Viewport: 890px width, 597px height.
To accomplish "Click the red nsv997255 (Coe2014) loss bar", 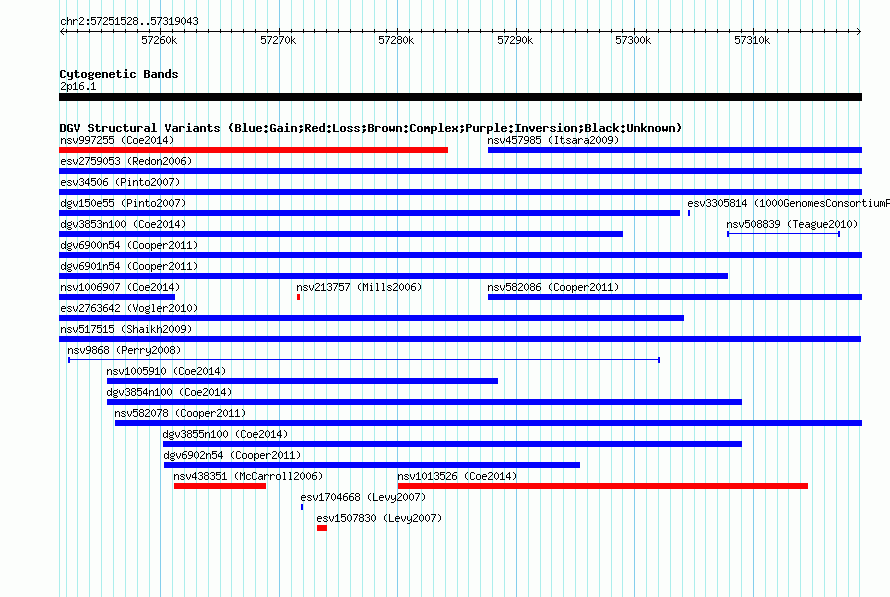I will (253, 150).
